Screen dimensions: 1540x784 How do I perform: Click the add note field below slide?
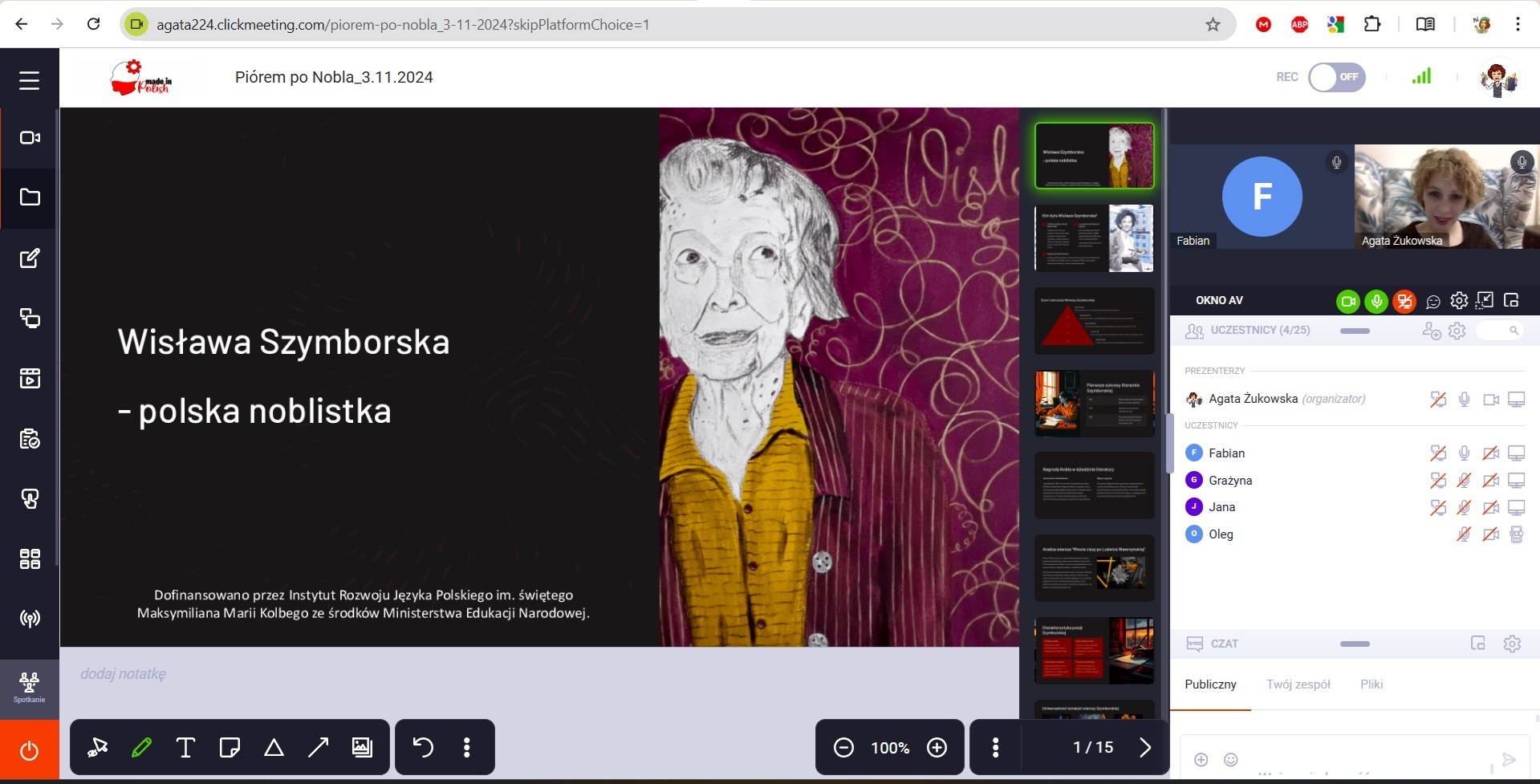pos(123,674)
